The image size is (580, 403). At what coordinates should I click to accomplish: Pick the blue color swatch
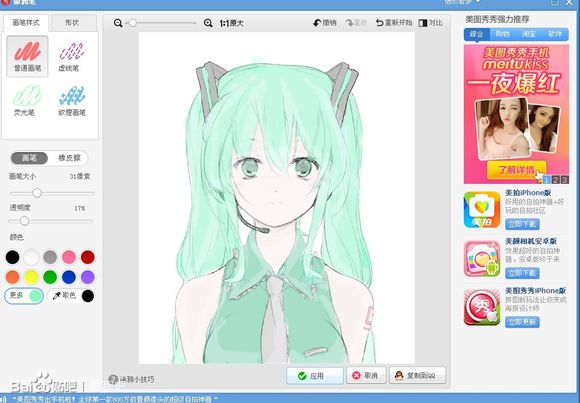click(69, 277)
